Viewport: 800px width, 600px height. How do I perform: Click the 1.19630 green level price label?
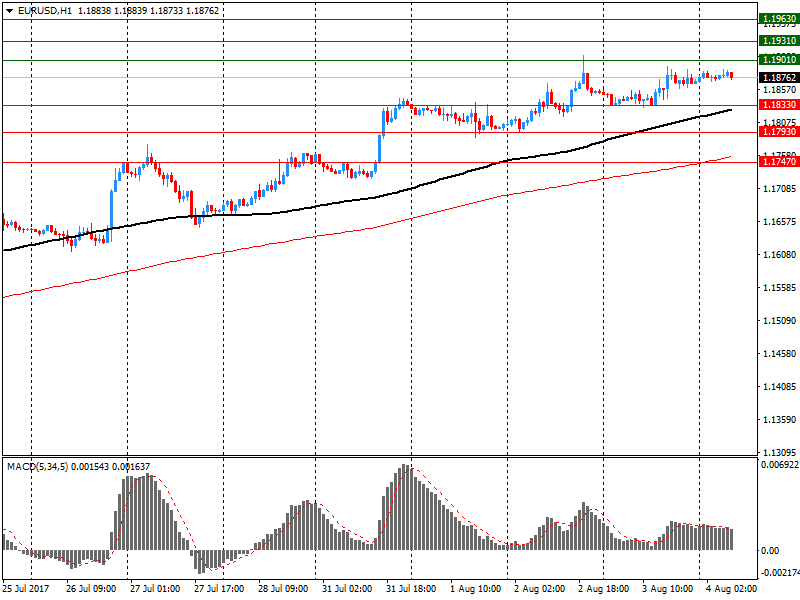click(779, 19)
